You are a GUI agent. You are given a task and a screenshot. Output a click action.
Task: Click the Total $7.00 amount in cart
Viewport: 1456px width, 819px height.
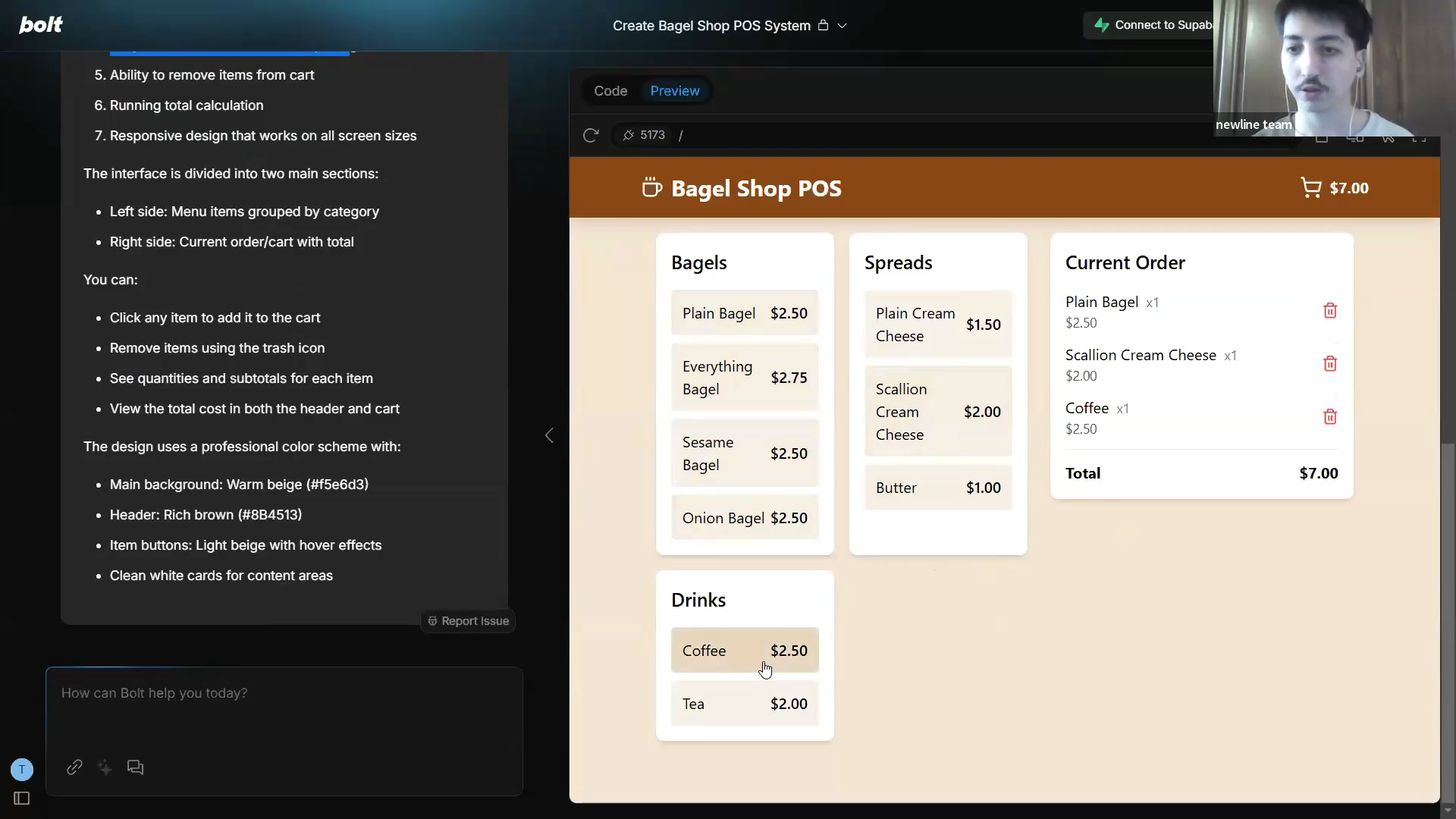click(1319, 473)
